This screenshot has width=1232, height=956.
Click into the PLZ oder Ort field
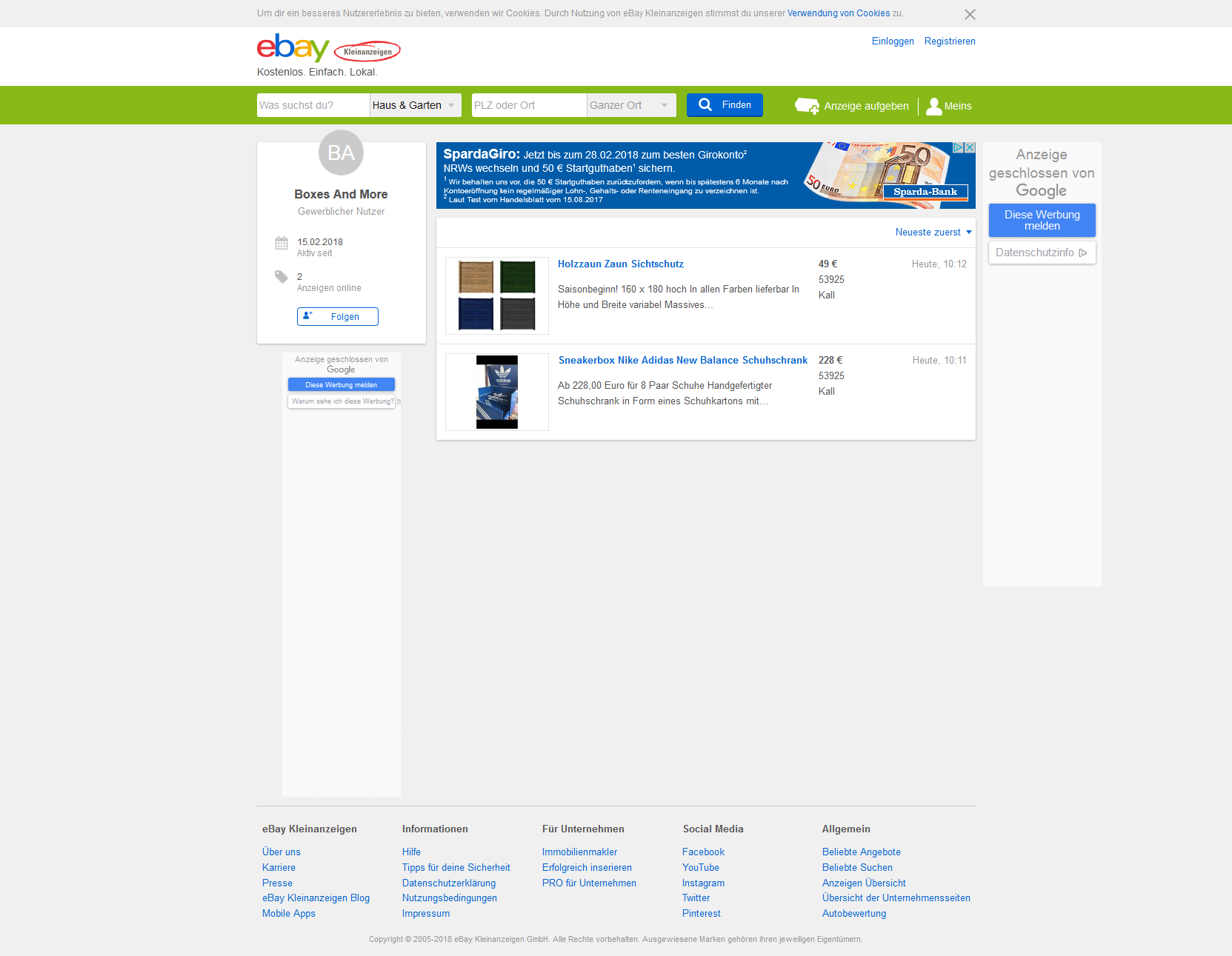click(529, 105)
